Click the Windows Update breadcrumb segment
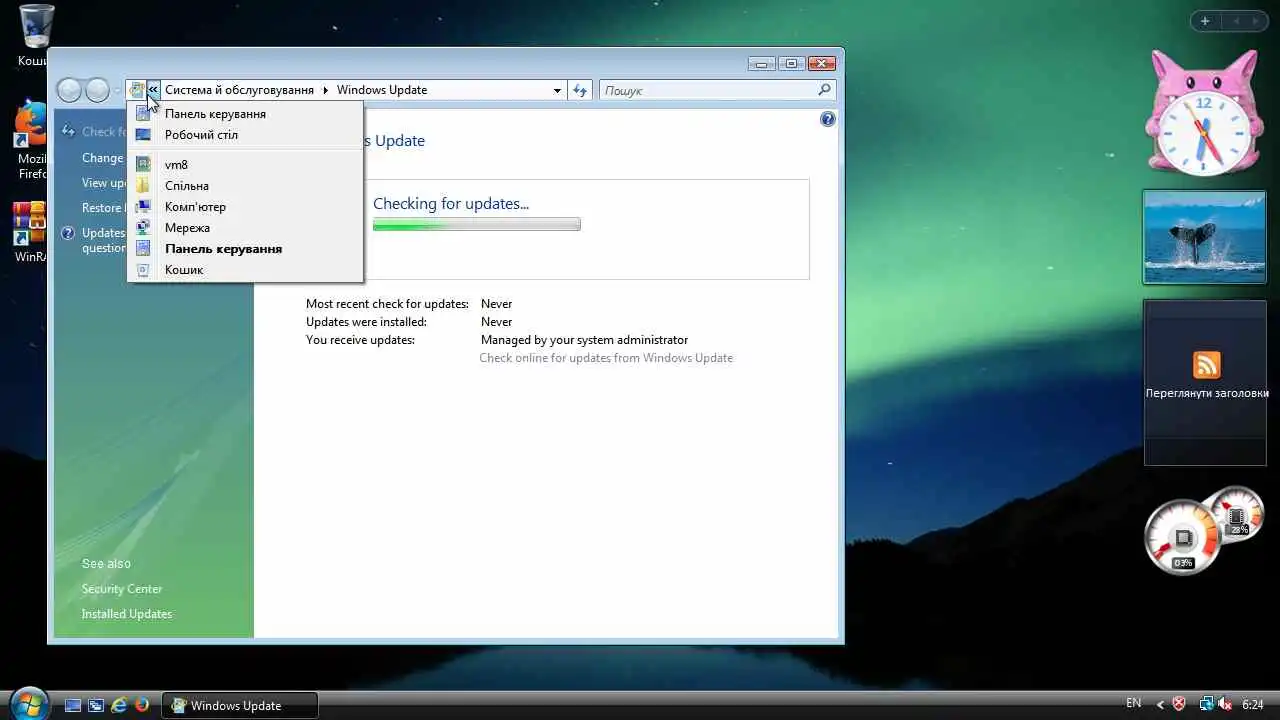 coord(382,90)
